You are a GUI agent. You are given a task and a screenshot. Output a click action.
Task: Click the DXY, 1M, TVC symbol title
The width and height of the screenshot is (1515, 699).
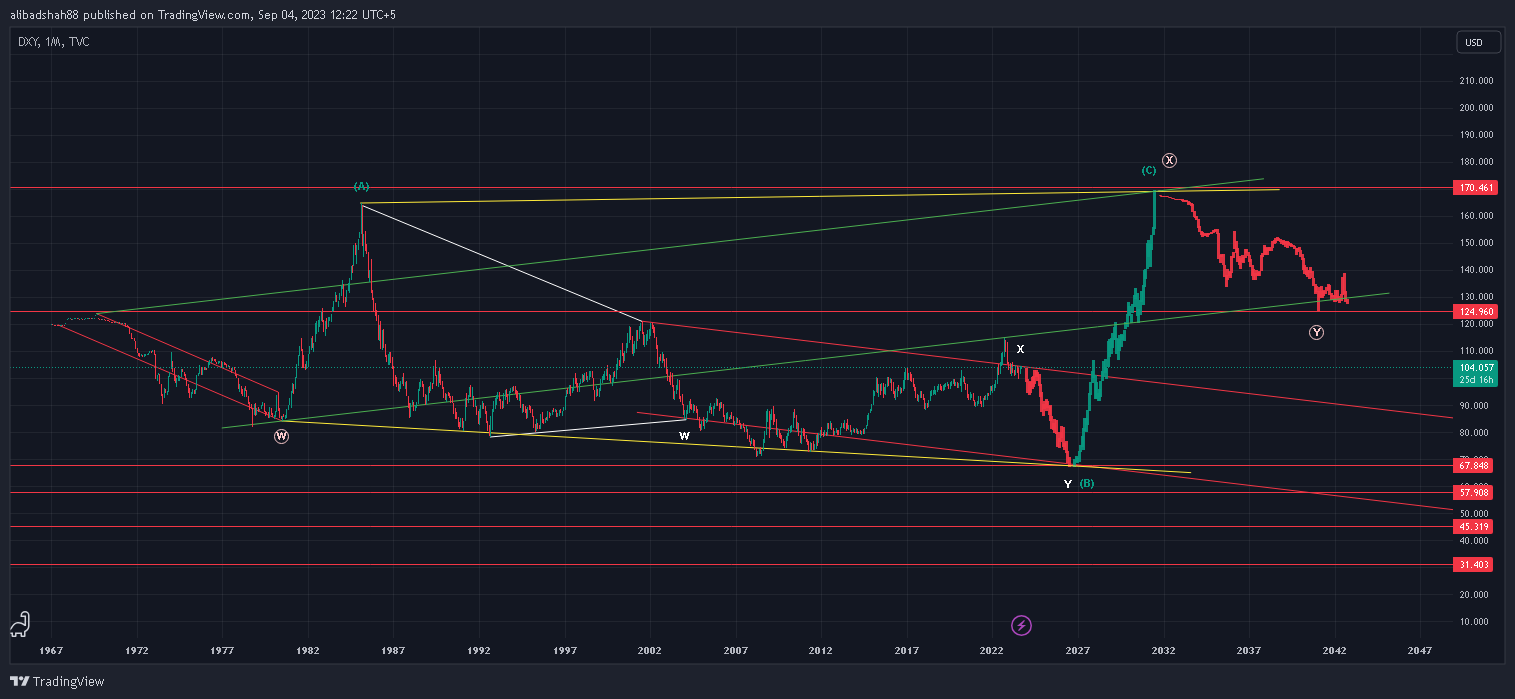click(53, 42)
